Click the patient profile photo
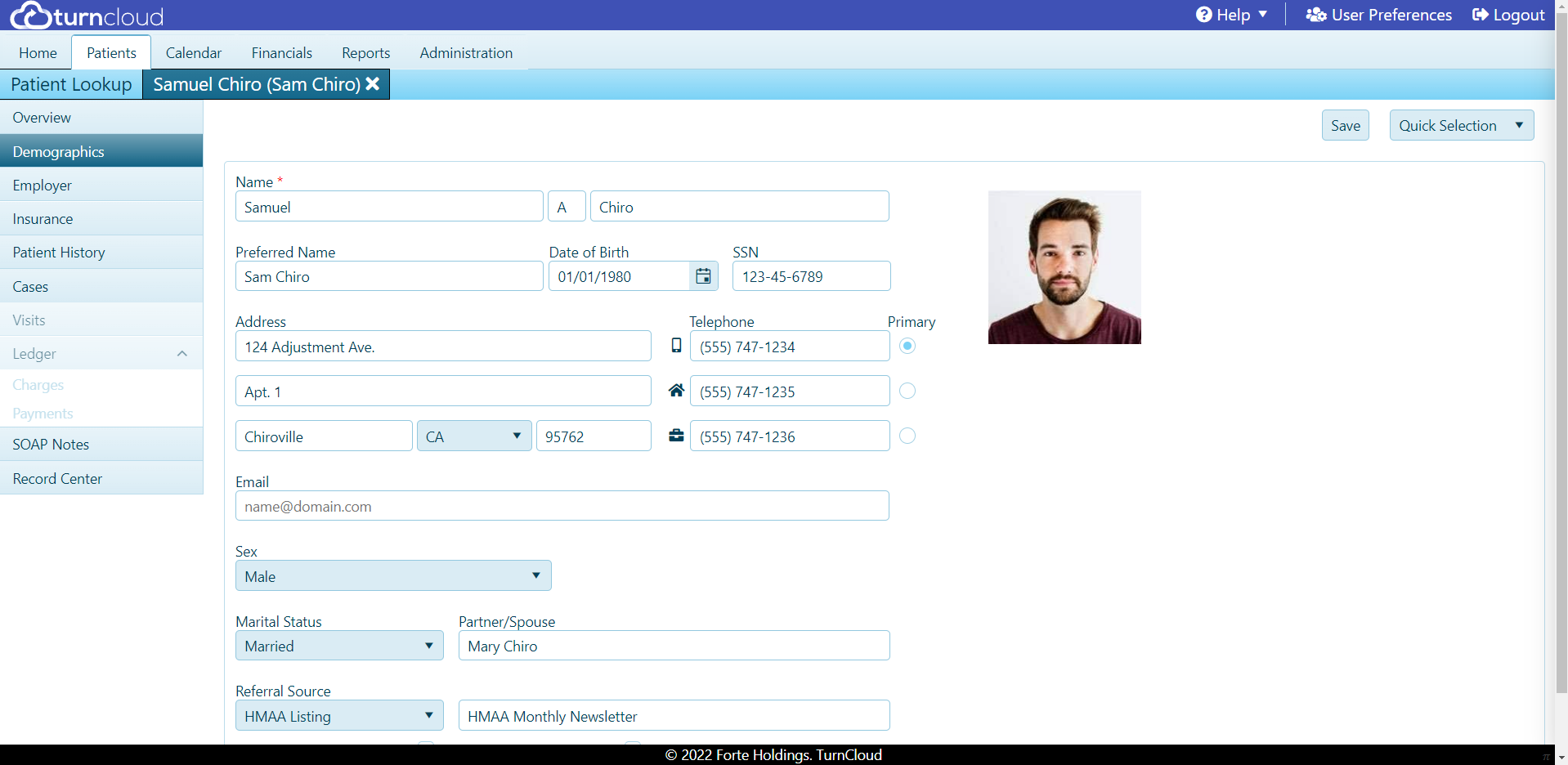The height and width of the screenshot is (765, 1568). click(x=1064, y=267)
